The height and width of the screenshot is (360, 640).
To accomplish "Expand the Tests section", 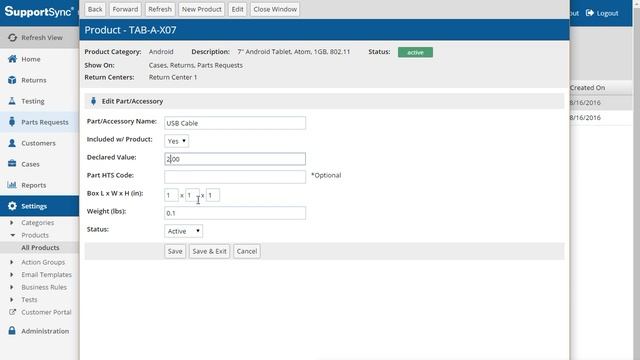I will tap(11, 300).
